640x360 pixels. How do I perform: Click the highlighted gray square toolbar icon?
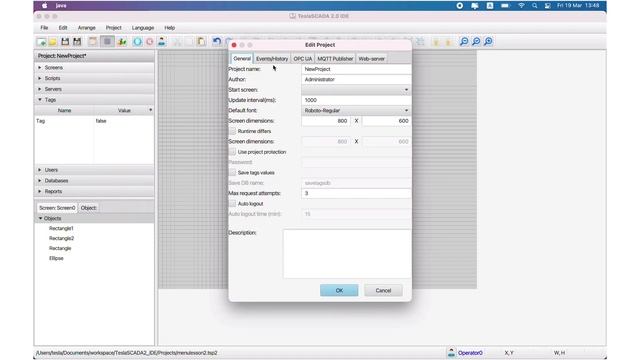point(107,42)
